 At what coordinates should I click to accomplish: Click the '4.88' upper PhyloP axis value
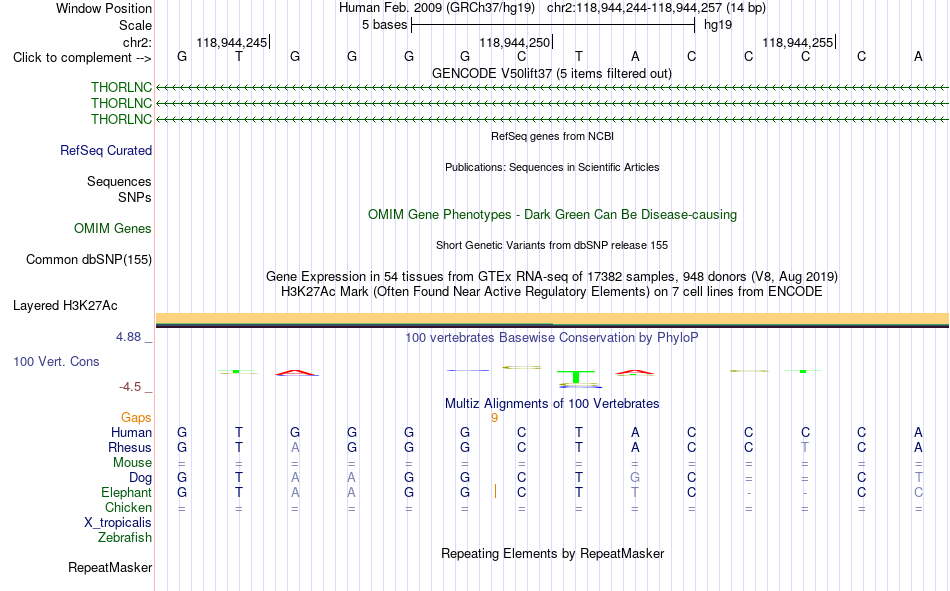128,337
